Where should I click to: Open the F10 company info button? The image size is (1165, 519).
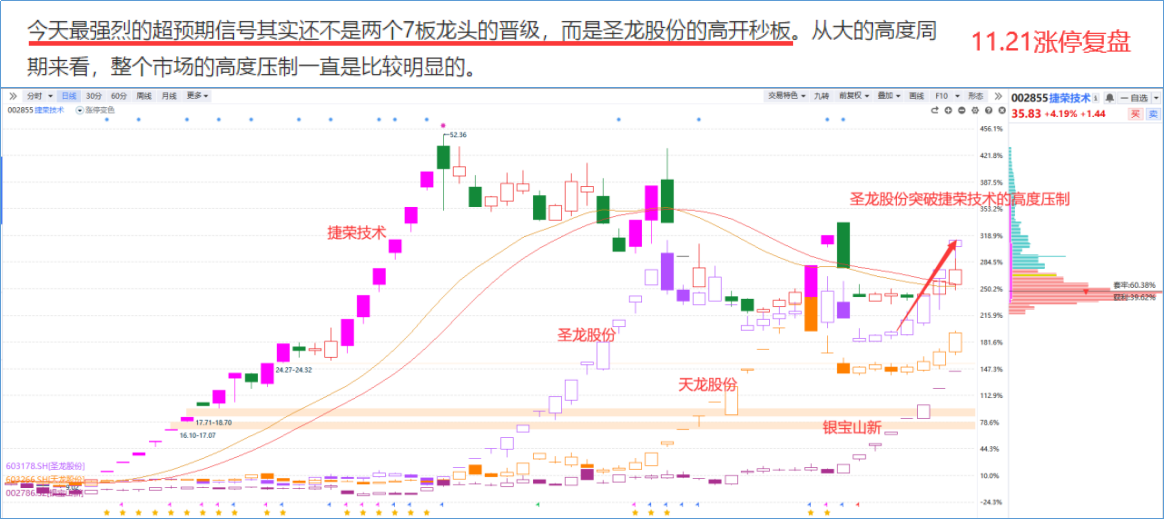pos(941,96)
